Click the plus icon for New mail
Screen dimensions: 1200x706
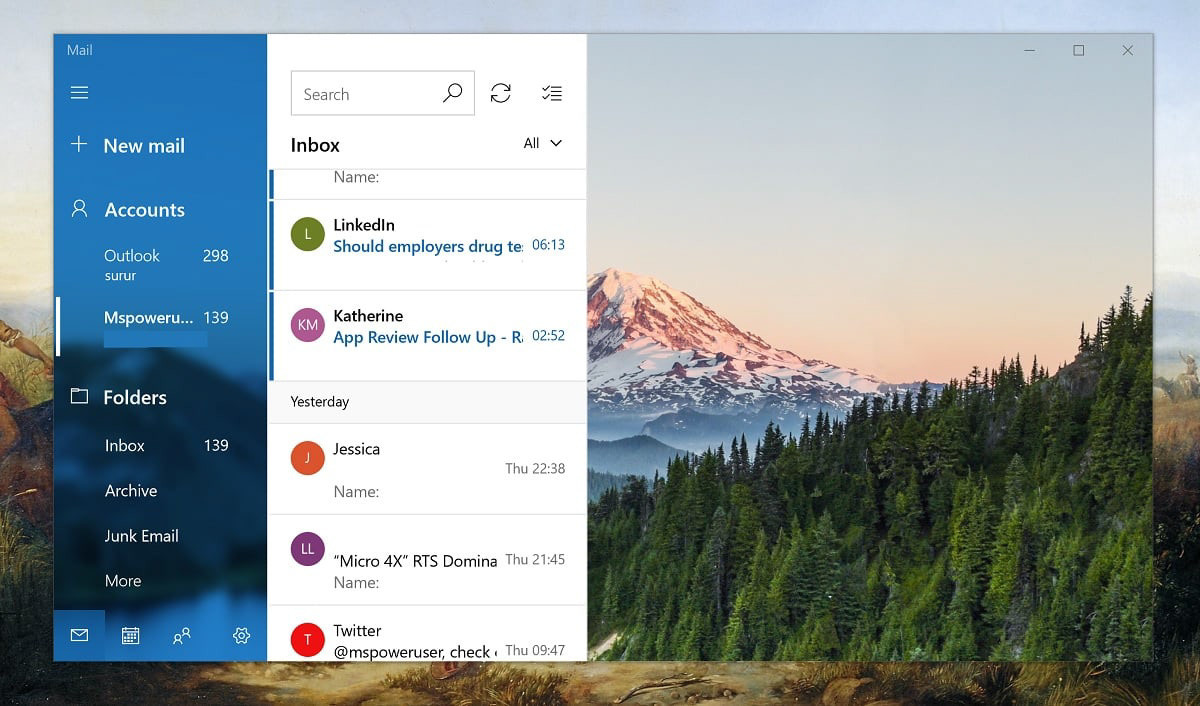79,144
